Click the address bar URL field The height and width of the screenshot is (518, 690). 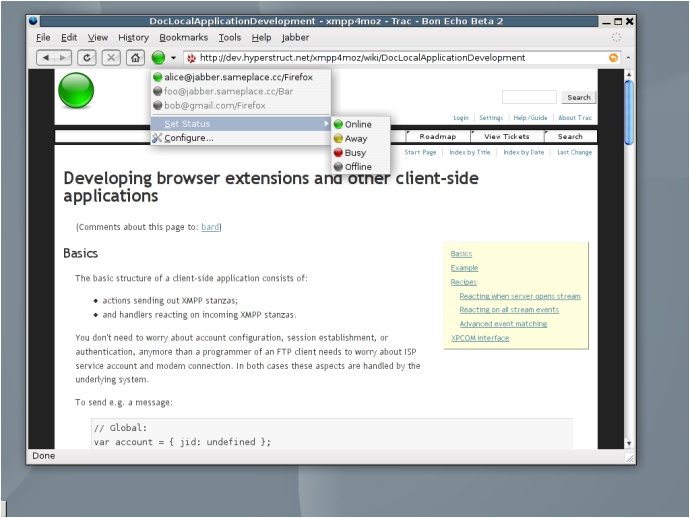[x=401, y=58]
